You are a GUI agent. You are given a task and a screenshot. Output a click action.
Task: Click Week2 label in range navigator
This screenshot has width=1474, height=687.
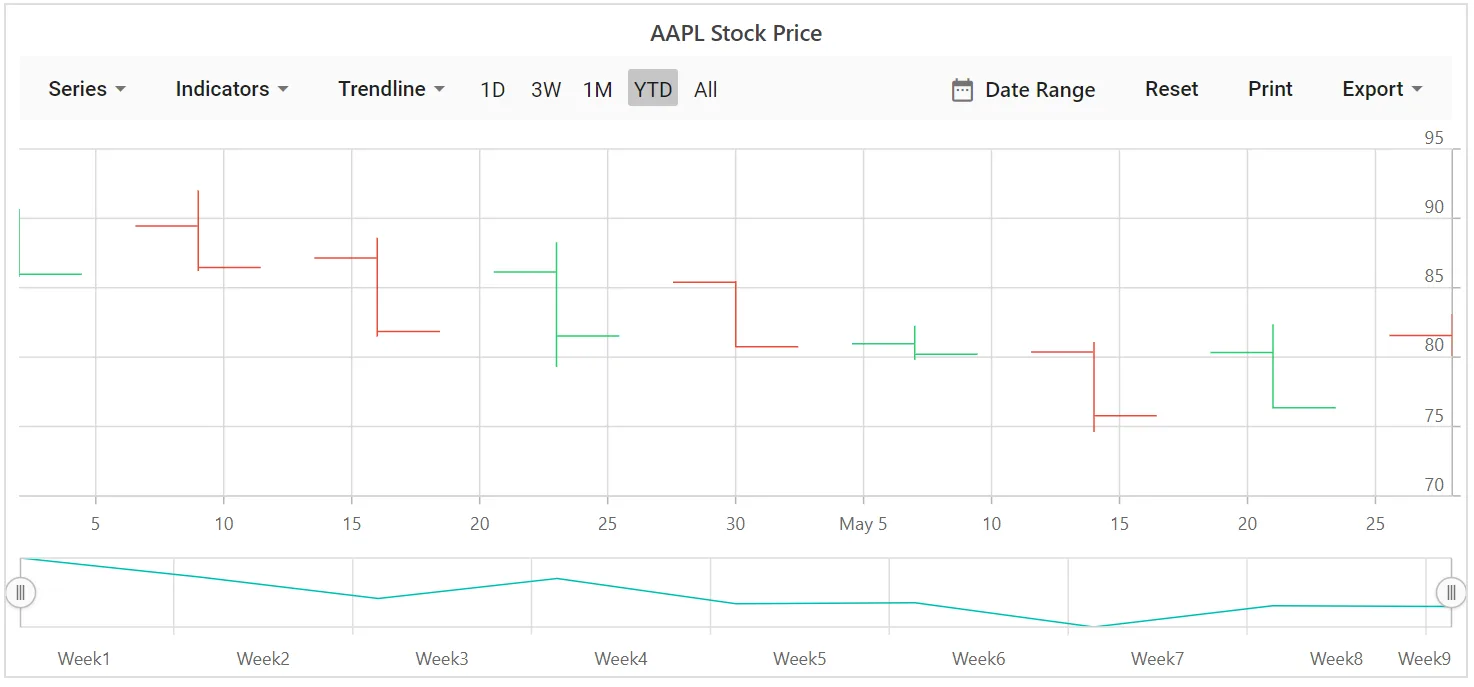click(263, 659)
